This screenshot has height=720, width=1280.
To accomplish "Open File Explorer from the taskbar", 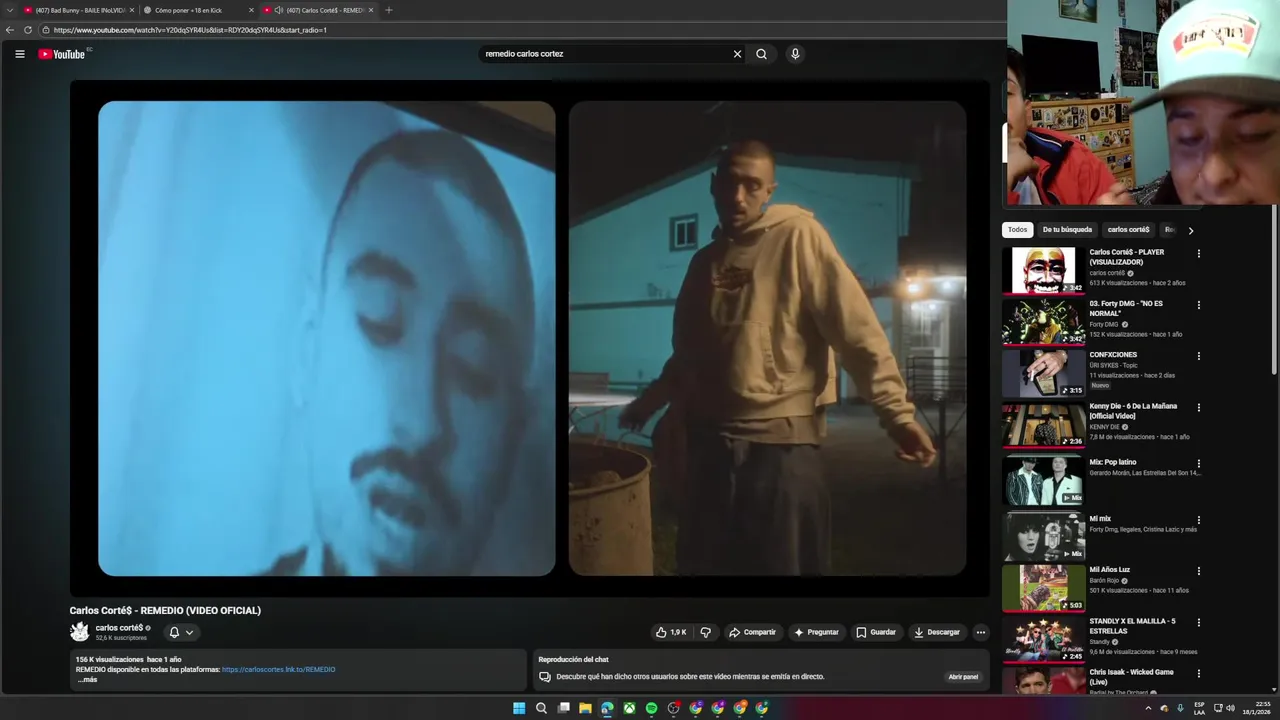I will pyautogui.click(x=585, y=708).
